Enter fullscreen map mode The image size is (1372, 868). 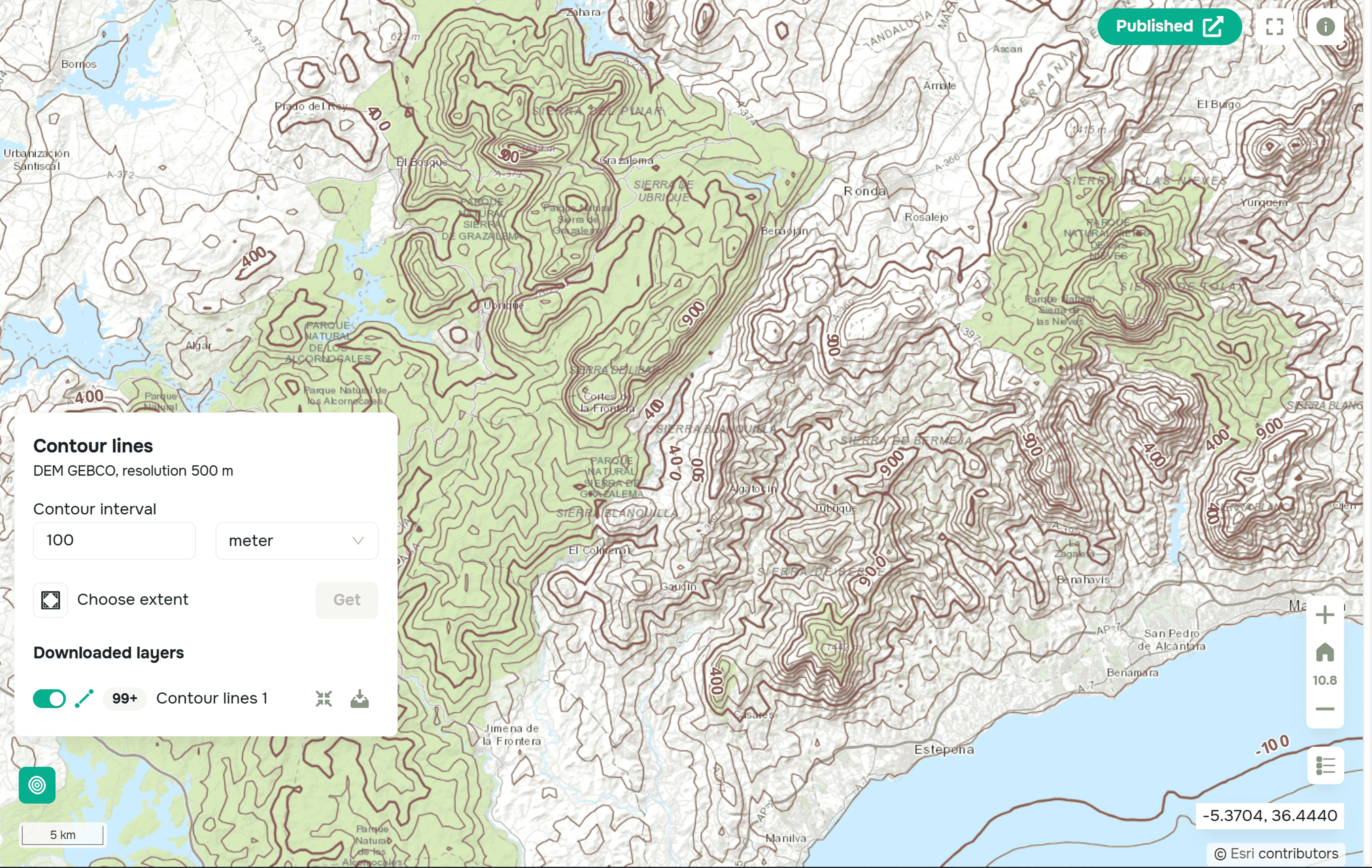coord(1274,26)
